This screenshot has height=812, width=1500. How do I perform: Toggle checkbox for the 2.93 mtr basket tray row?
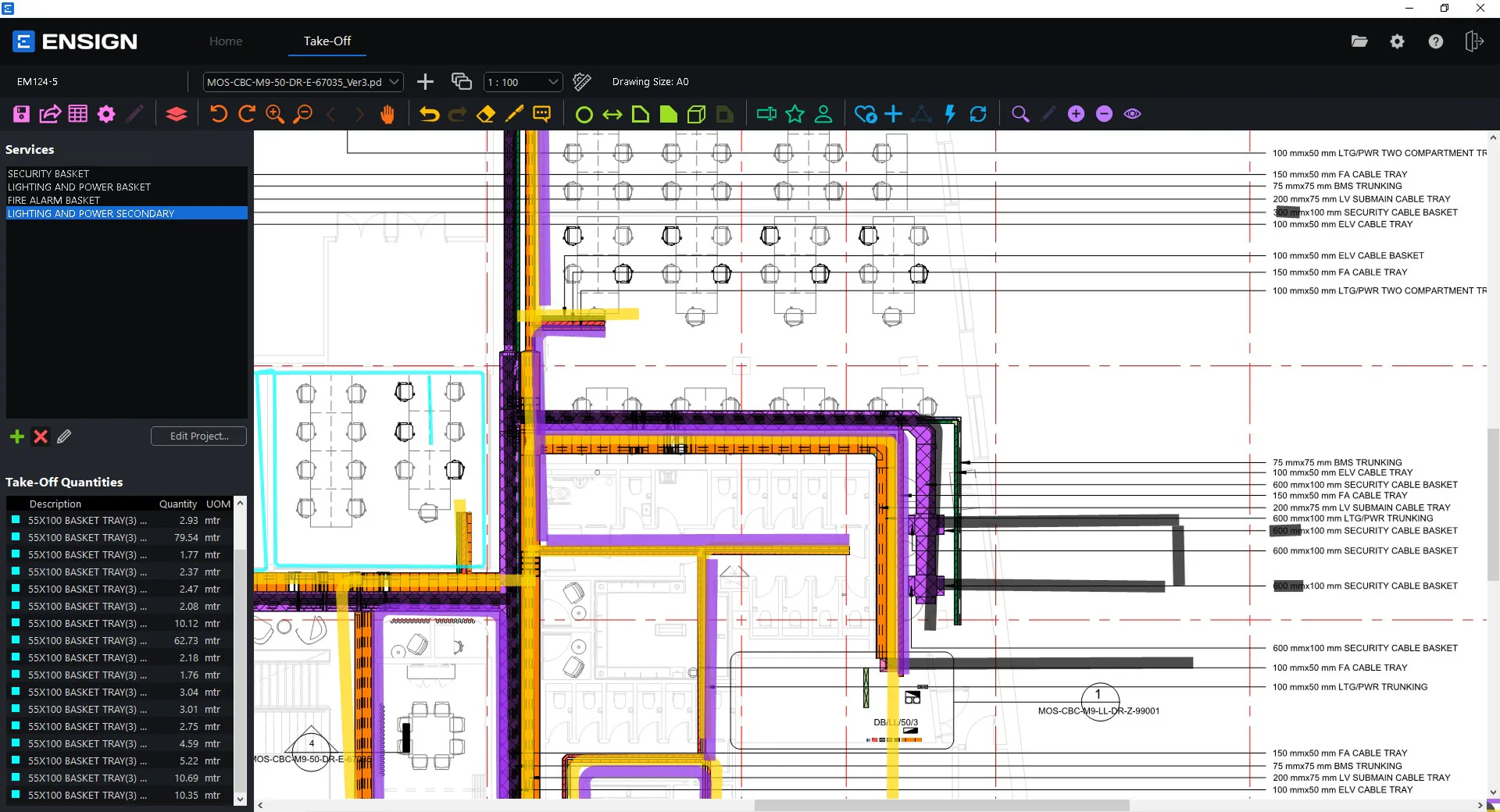pyautogui.click(x=15, y=520)
